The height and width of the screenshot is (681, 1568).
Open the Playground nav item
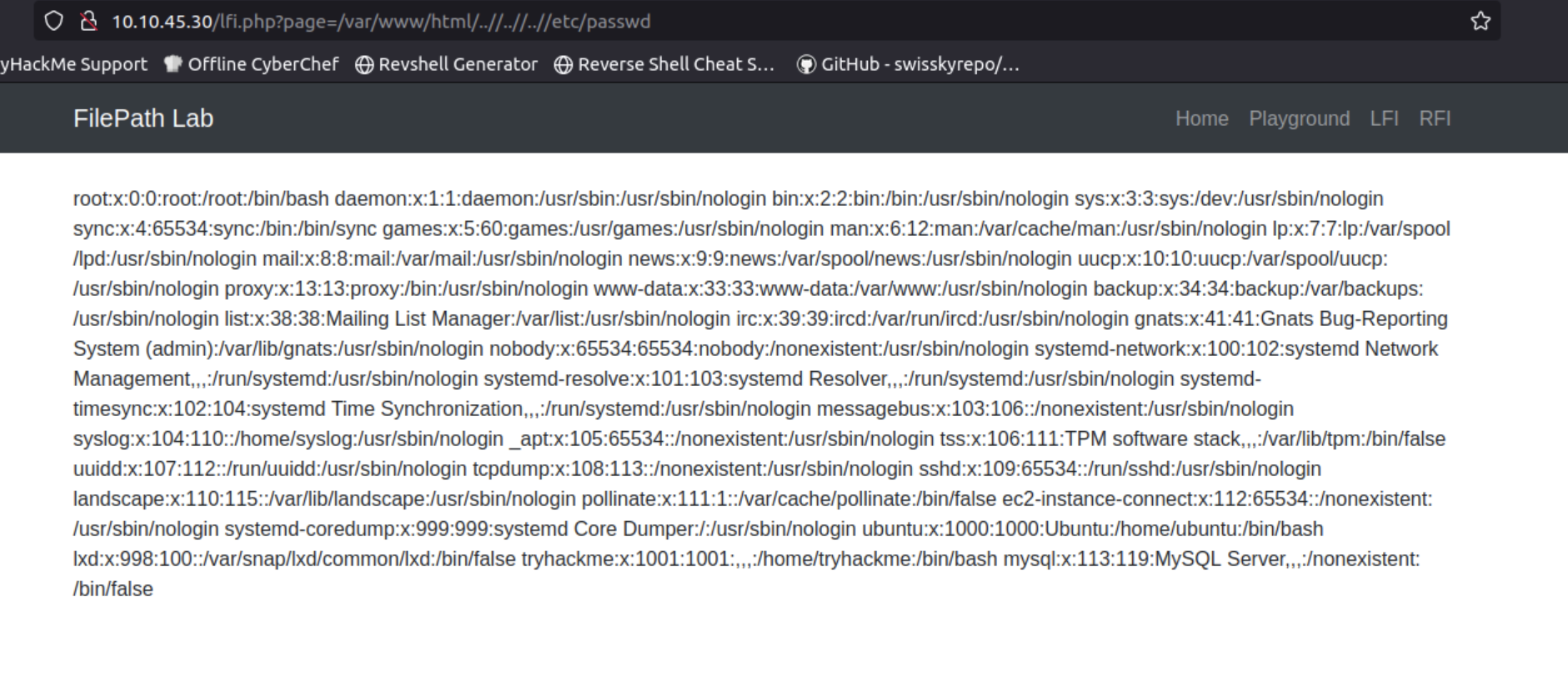pos(1299,118)
